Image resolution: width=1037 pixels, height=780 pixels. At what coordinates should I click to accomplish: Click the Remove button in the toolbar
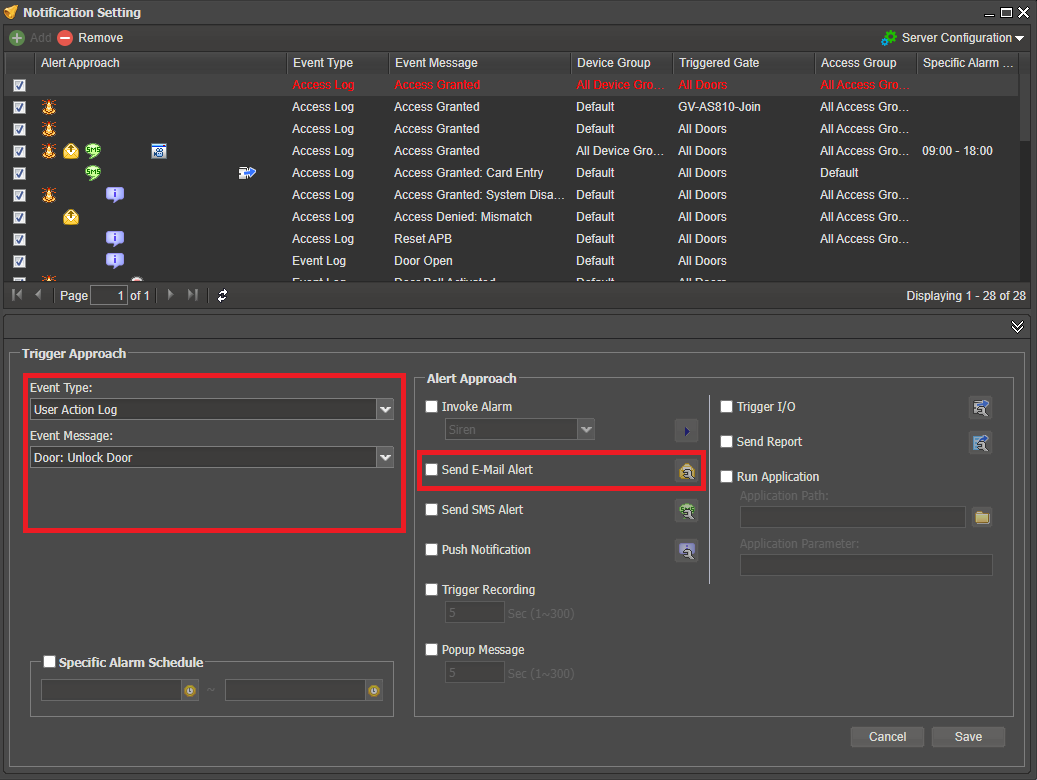[x=90, y=38]
